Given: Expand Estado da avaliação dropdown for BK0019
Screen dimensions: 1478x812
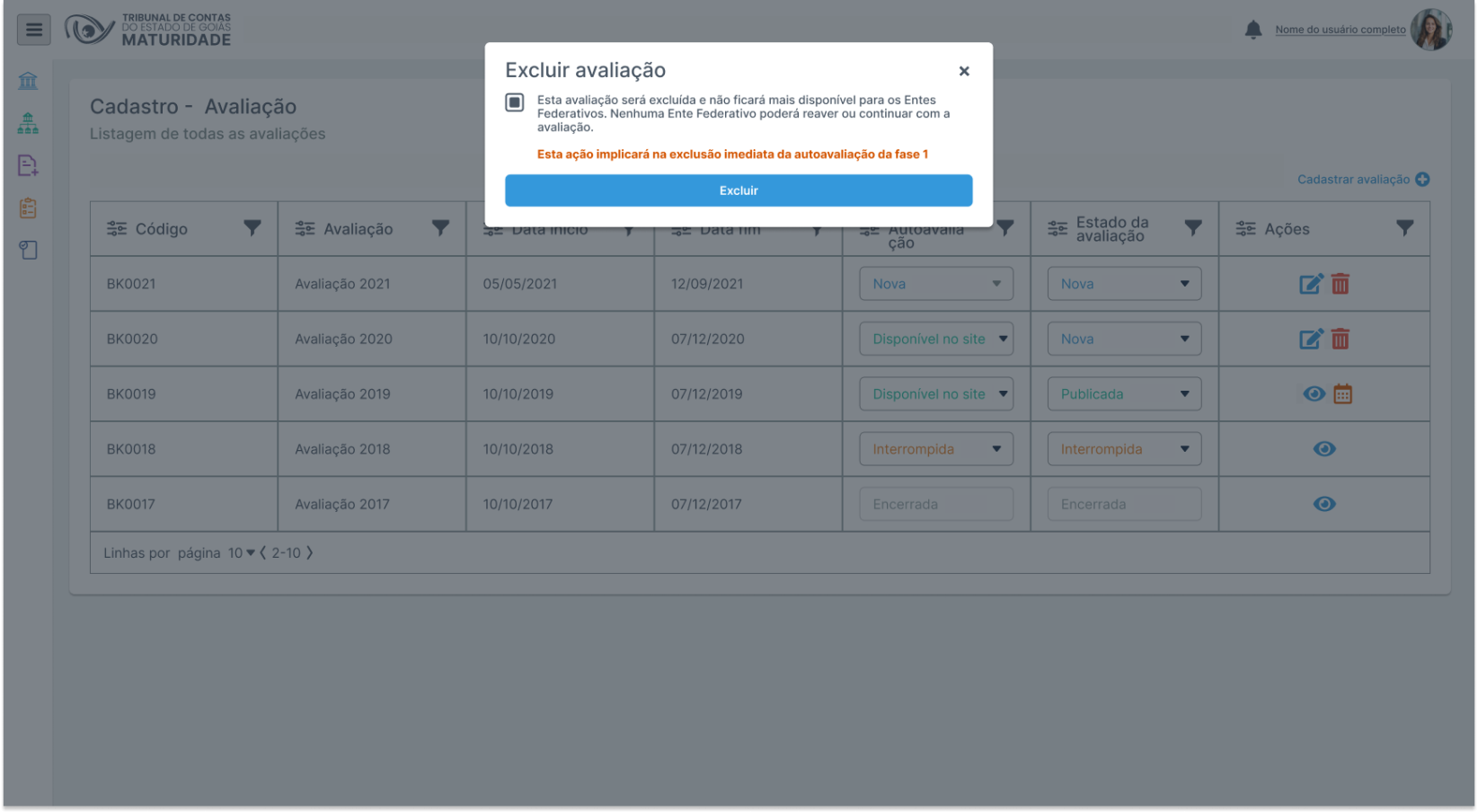Looking at the screenshot, I should pos(1123,394).
